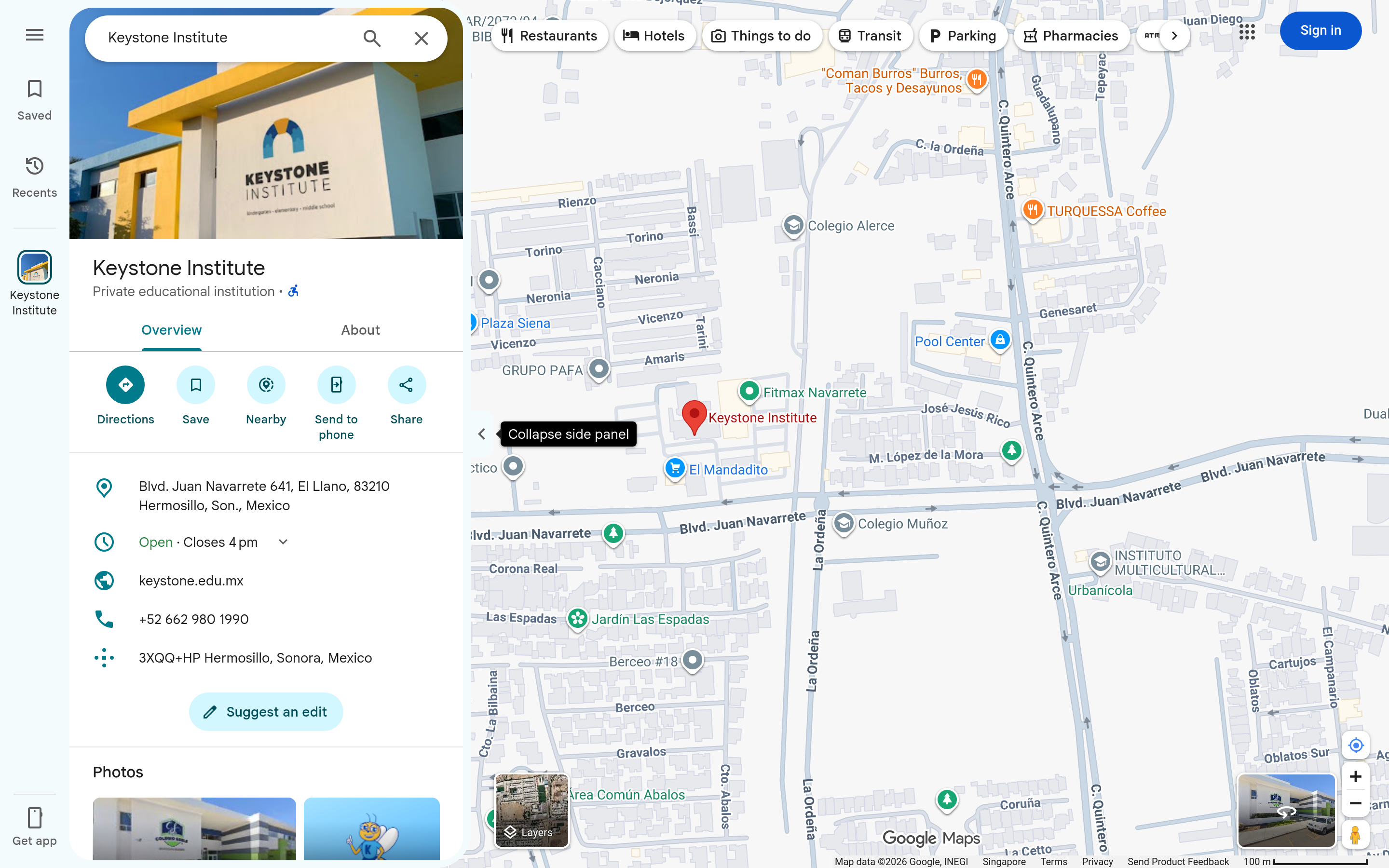Open the Street View thumbnail preview

(x=1286, y=811)
